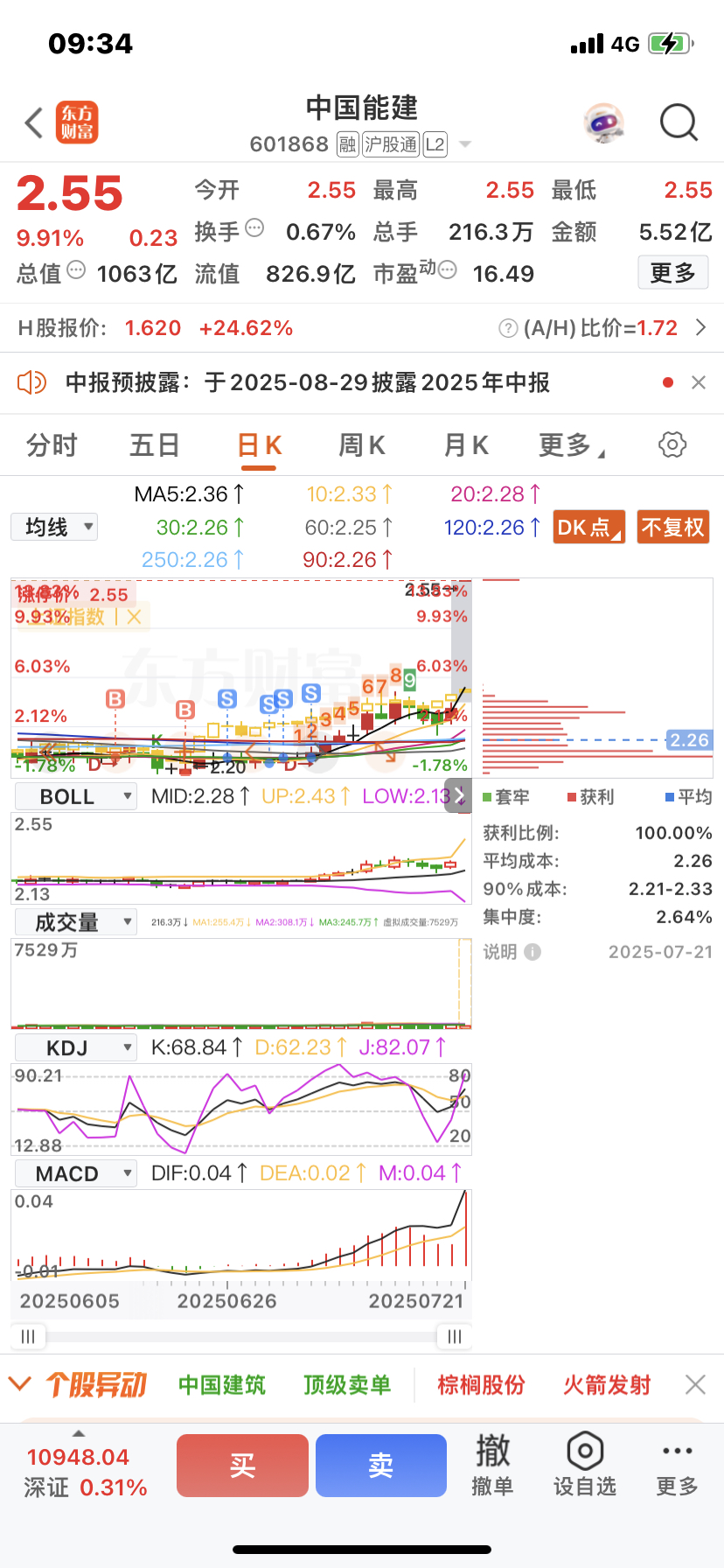Tap the 设自选 watchlist icon

(585, 1465)
